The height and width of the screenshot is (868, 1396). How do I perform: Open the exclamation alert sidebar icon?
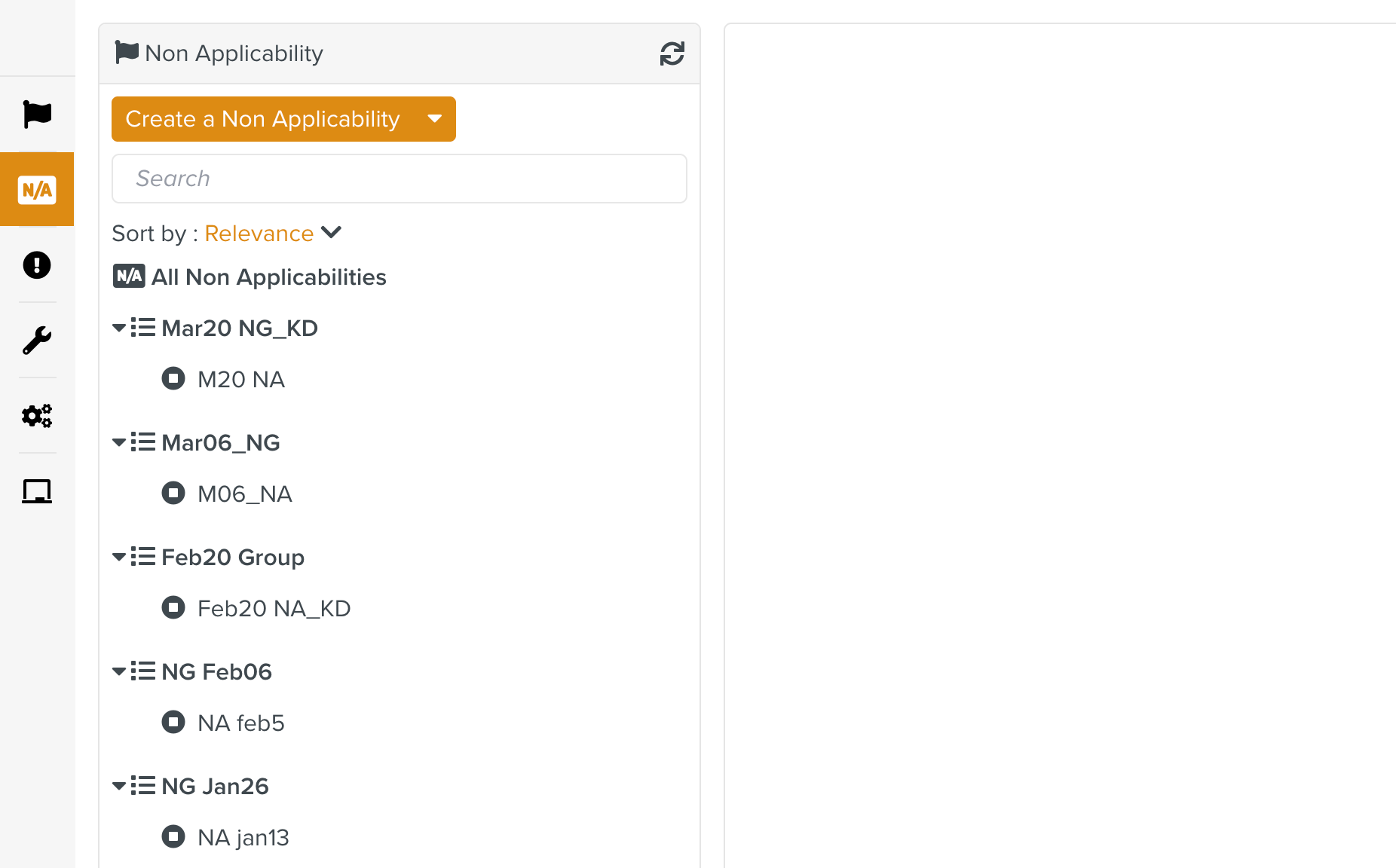click(37, 265)
